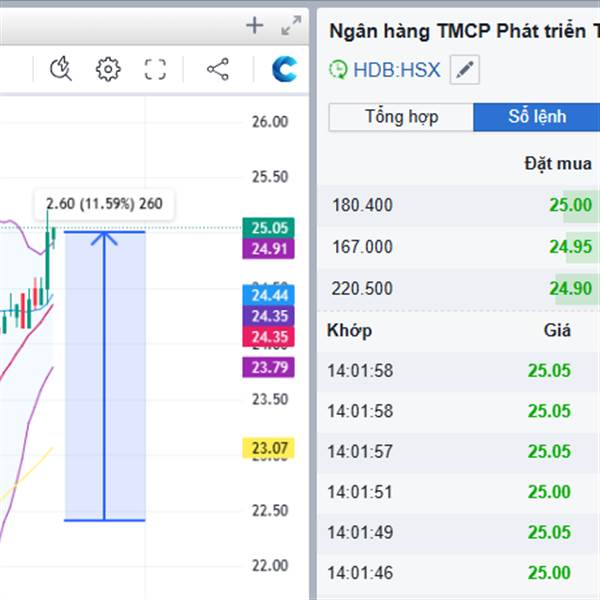Open HDB:HSX symbol link
The height and width of the screenshot is (600, 600).
[396, 70]
